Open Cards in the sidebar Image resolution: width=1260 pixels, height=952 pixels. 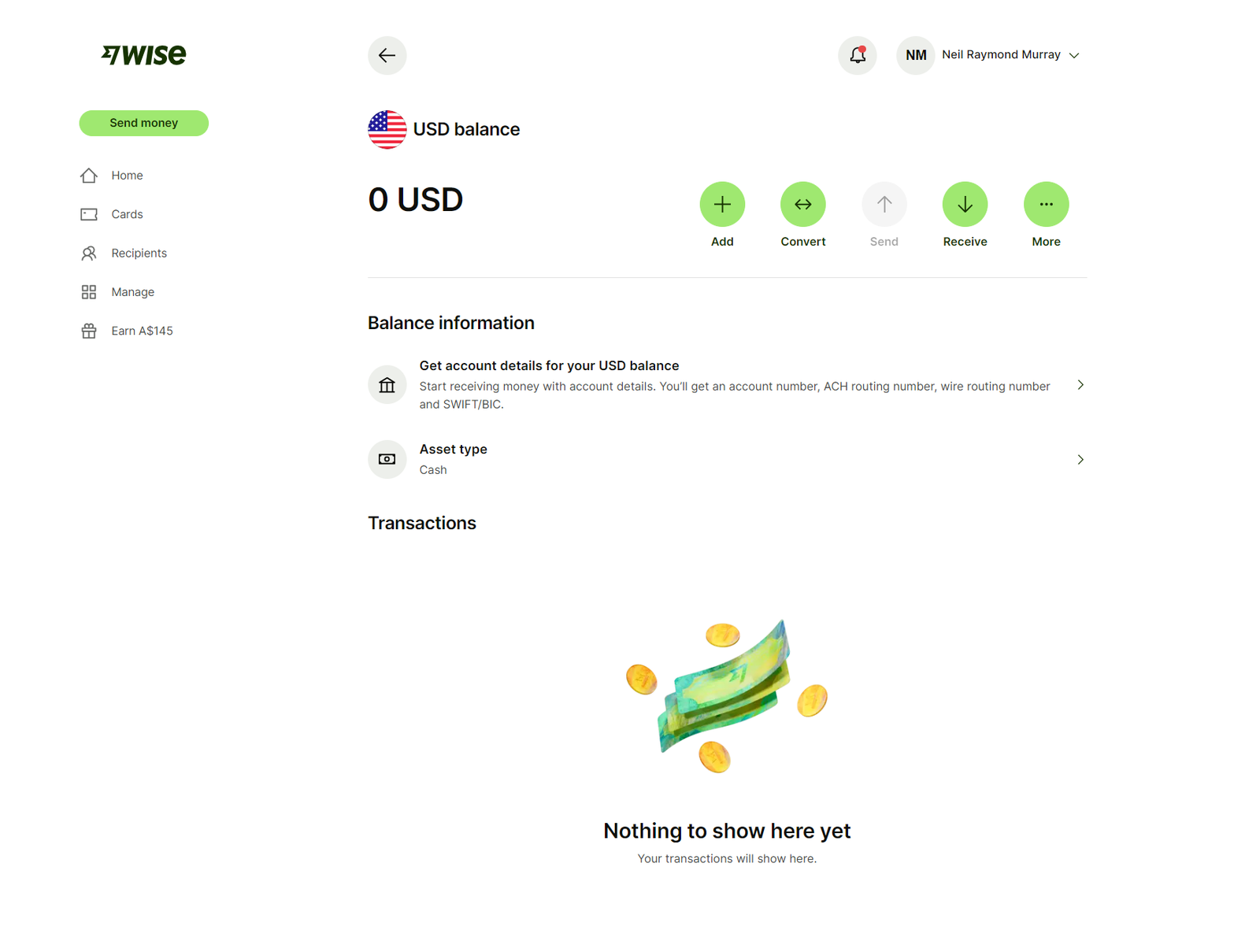coord(127,214)
